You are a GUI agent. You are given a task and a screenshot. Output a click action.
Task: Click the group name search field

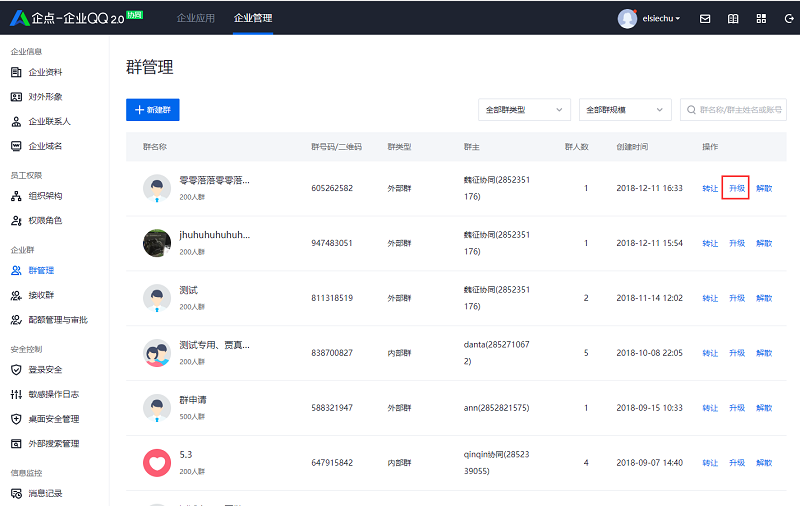coord(738,109)
